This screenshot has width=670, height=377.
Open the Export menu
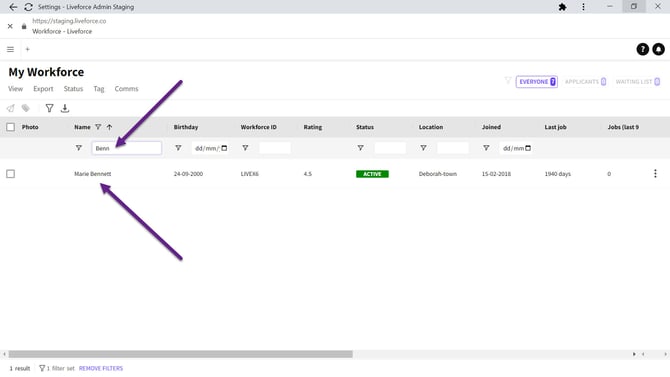[43, 89]
